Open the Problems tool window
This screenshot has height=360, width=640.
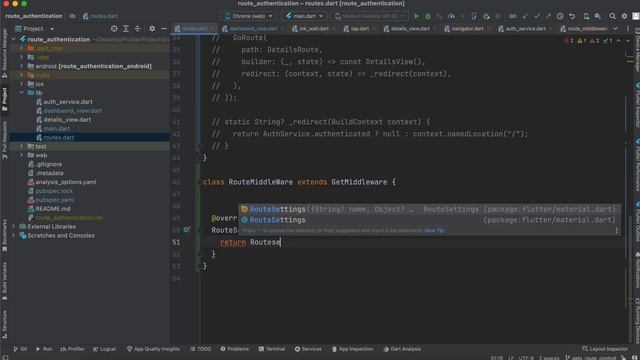click(x=235, y=349)
